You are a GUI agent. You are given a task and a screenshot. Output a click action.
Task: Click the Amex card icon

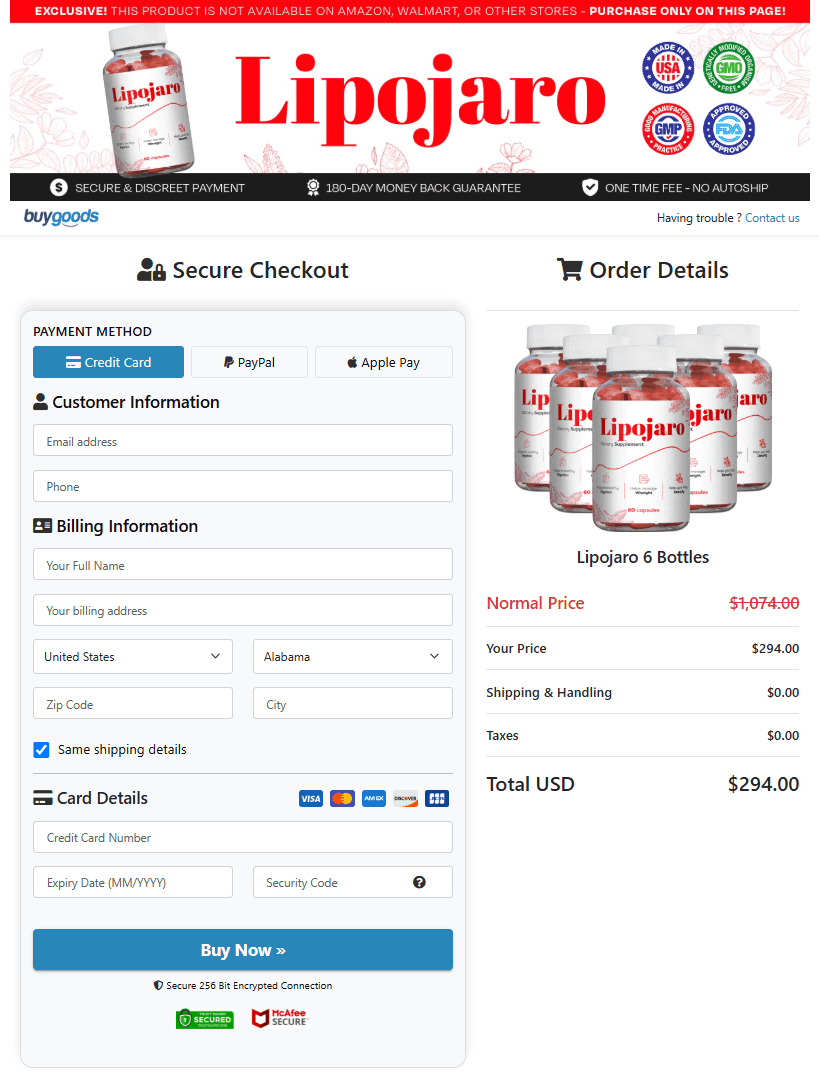pyautogui.click(x=374, y=798)
